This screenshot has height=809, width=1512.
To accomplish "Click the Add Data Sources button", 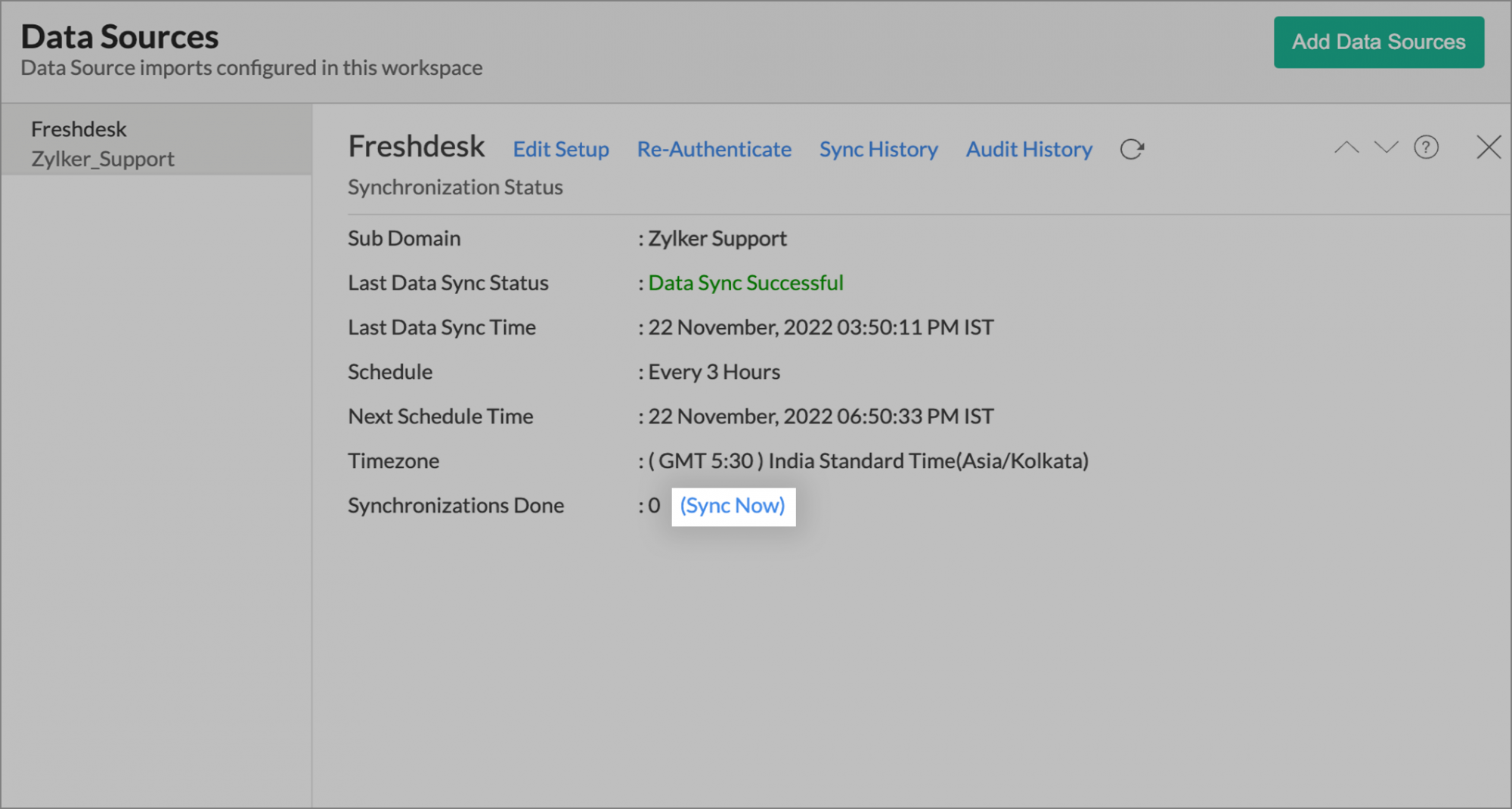I will coord(1378,42).
